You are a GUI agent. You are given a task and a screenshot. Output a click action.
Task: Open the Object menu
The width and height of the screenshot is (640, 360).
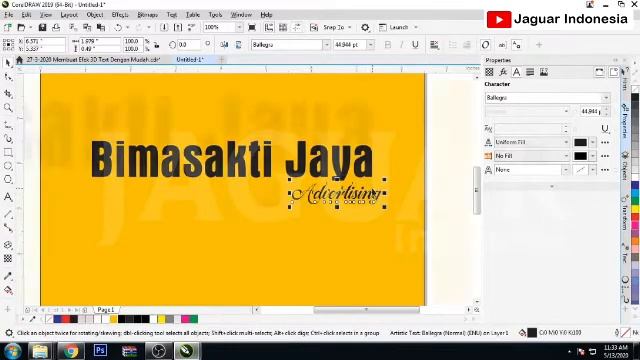pyautogui.click(x=95, y=15)
